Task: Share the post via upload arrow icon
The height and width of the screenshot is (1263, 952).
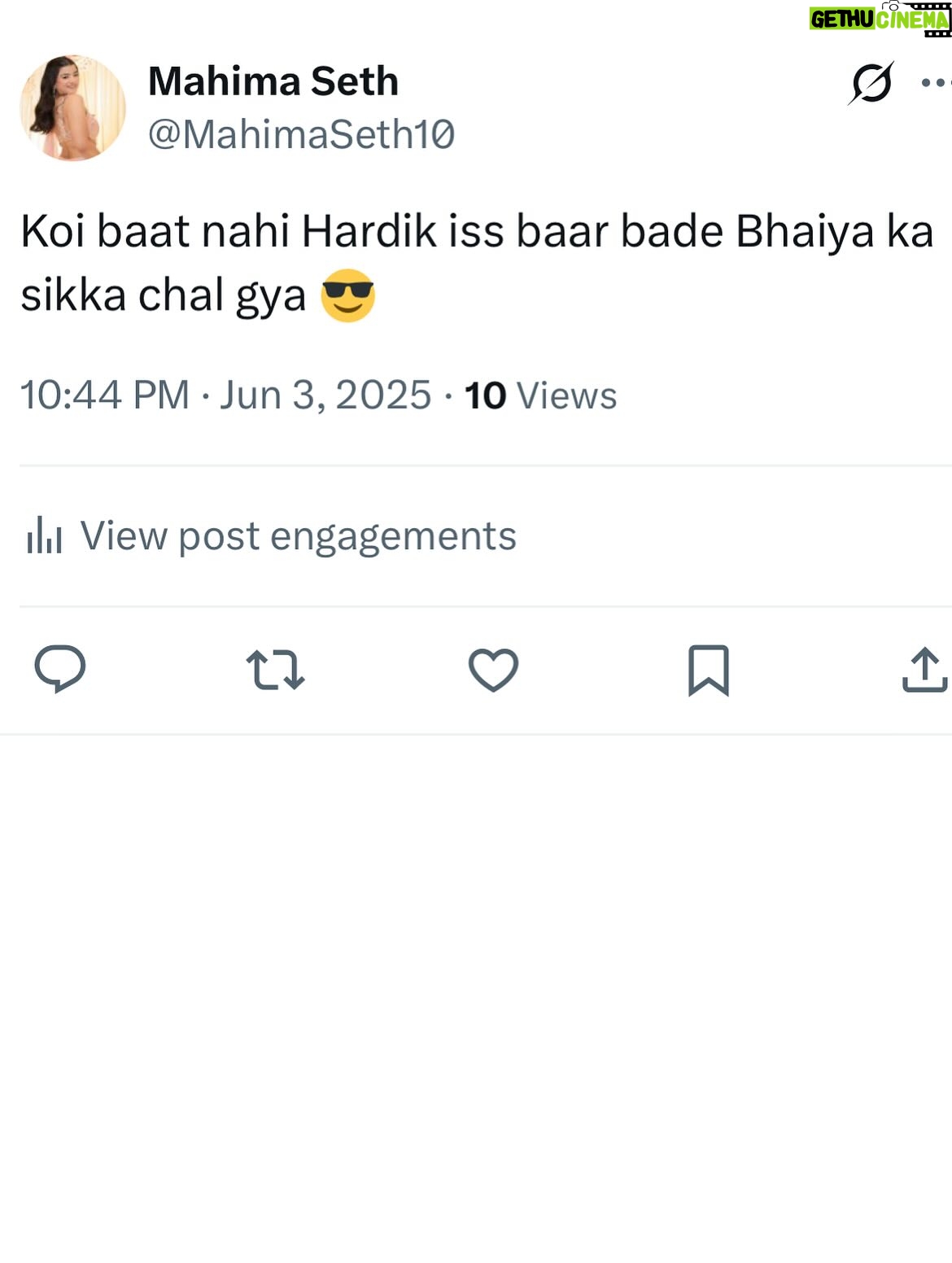Action: (925, 670)
